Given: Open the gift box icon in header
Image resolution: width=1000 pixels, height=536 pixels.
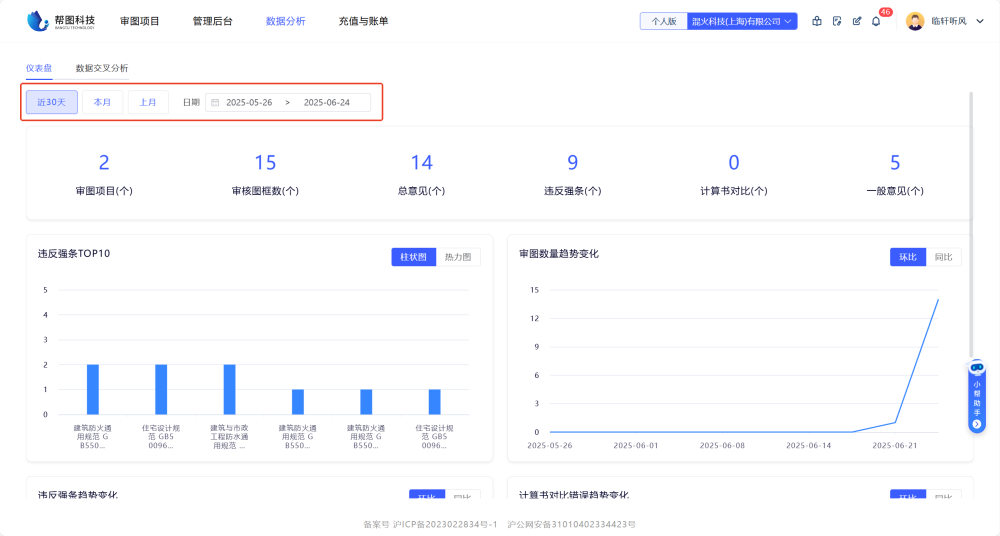Looking at the screenshot, I should pos(817,21).
